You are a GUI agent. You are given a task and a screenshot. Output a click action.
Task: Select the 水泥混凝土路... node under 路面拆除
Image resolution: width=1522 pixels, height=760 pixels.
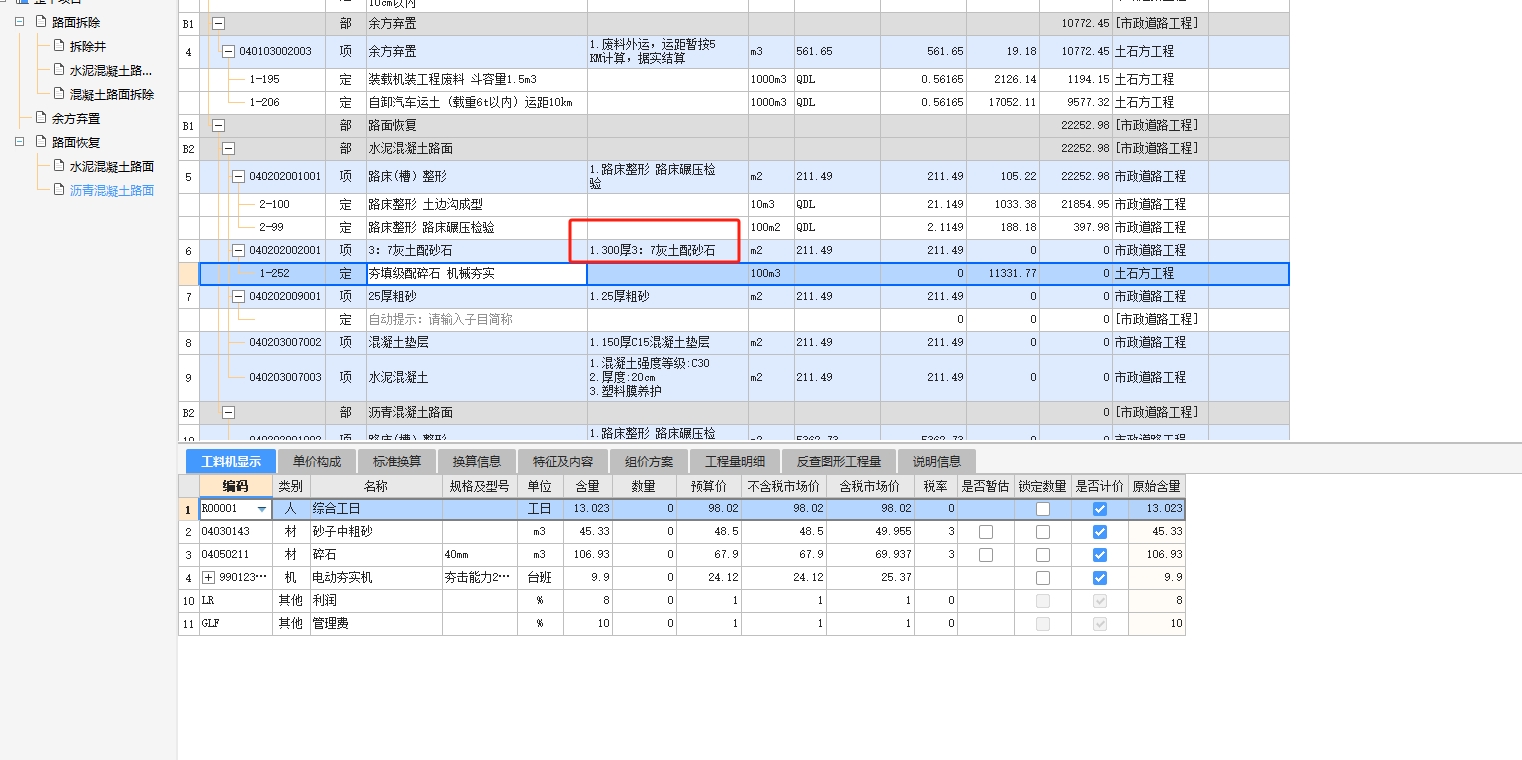tap(111, 70)
